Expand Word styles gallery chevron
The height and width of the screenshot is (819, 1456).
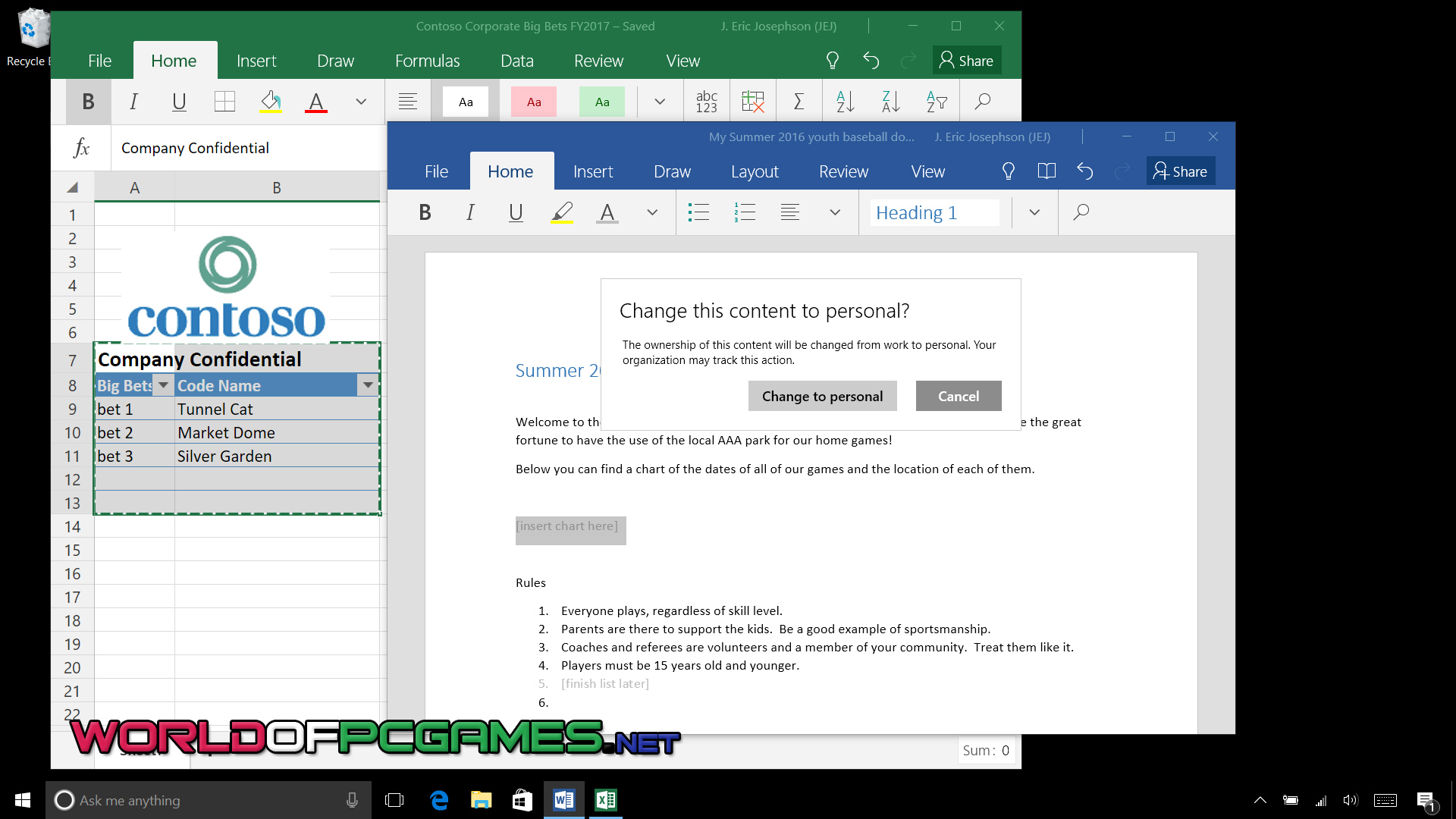coord(1034,212)
